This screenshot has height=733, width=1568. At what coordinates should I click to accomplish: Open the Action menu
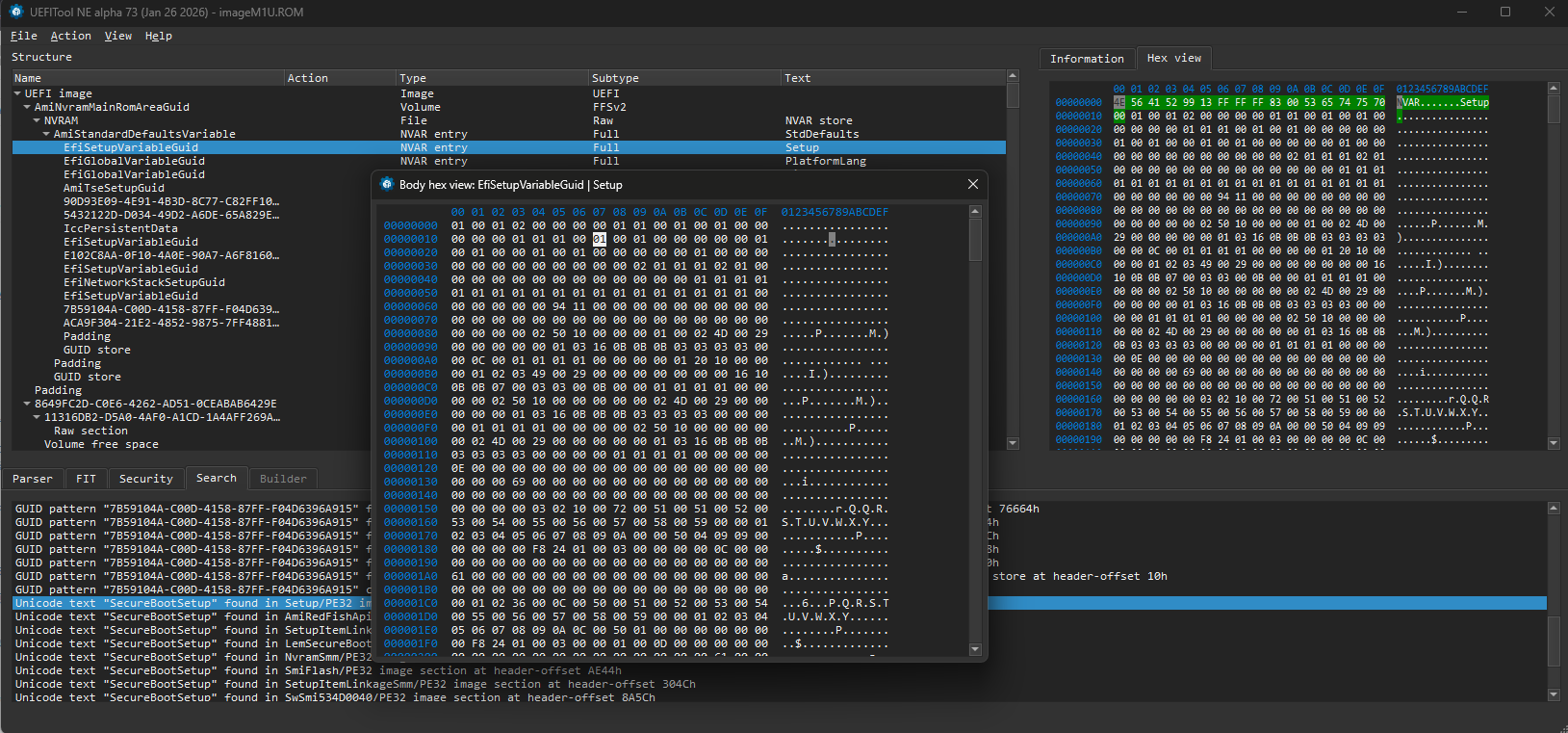[70, 36]
